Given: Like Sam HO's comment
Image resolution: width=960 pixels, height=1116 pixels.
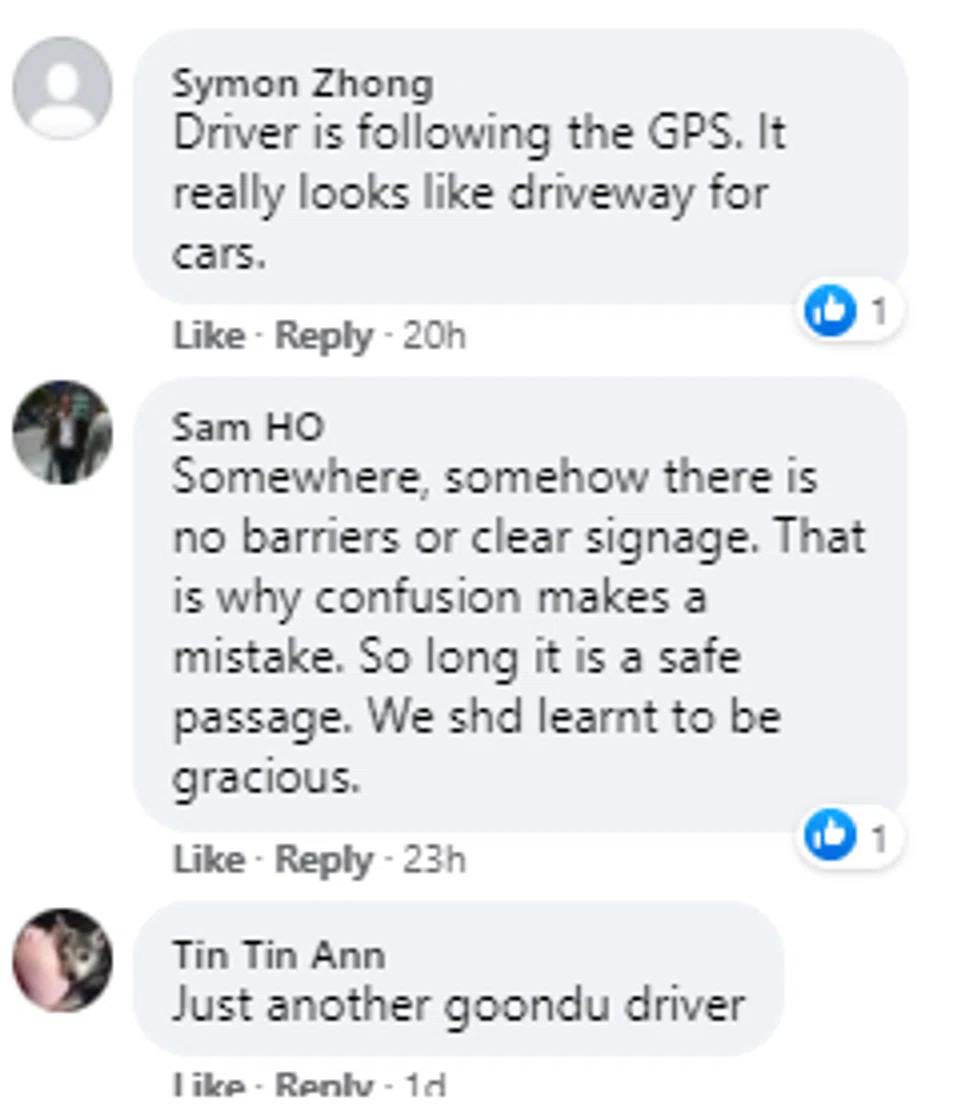Looking at the screenshot, I should pyautogui.click(x=208, y=860).
